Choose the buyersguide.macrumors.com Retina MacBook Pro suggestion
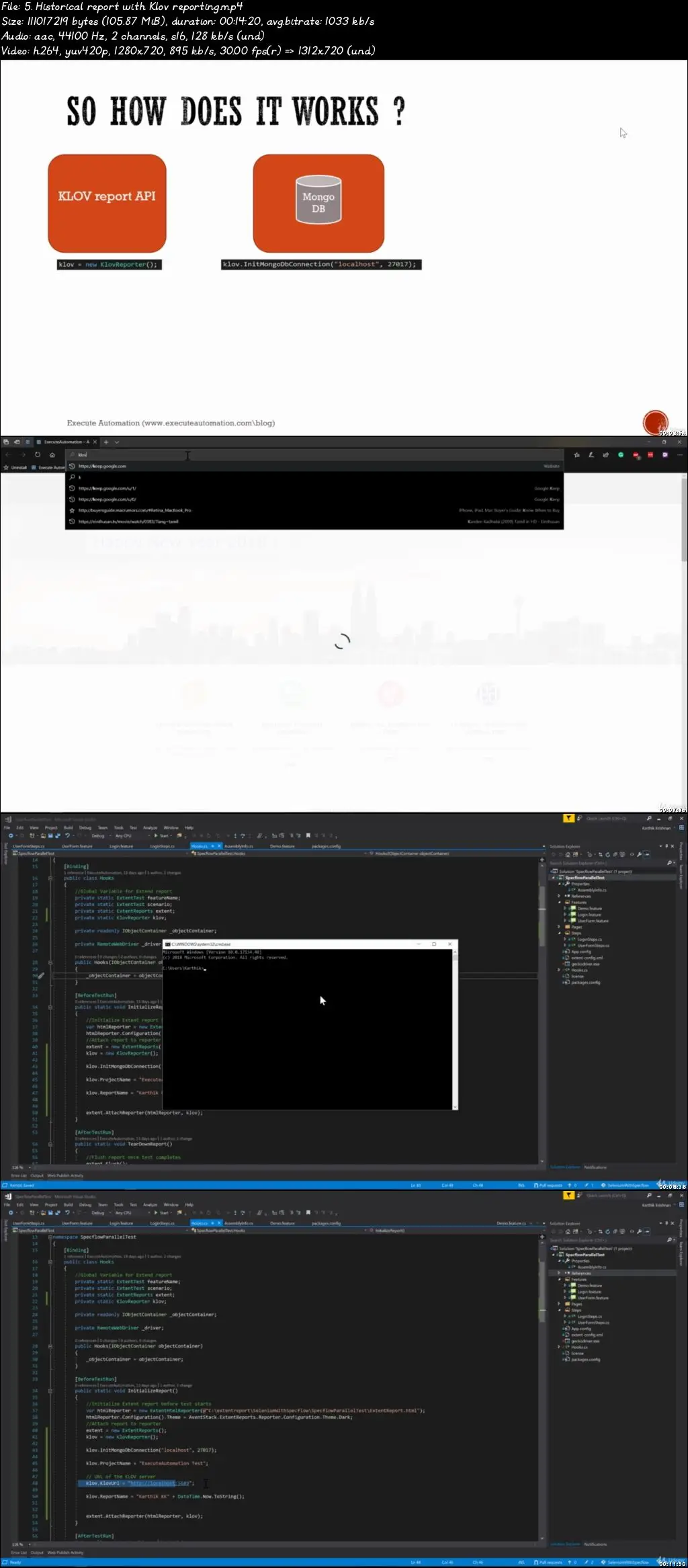 point(314,510)
